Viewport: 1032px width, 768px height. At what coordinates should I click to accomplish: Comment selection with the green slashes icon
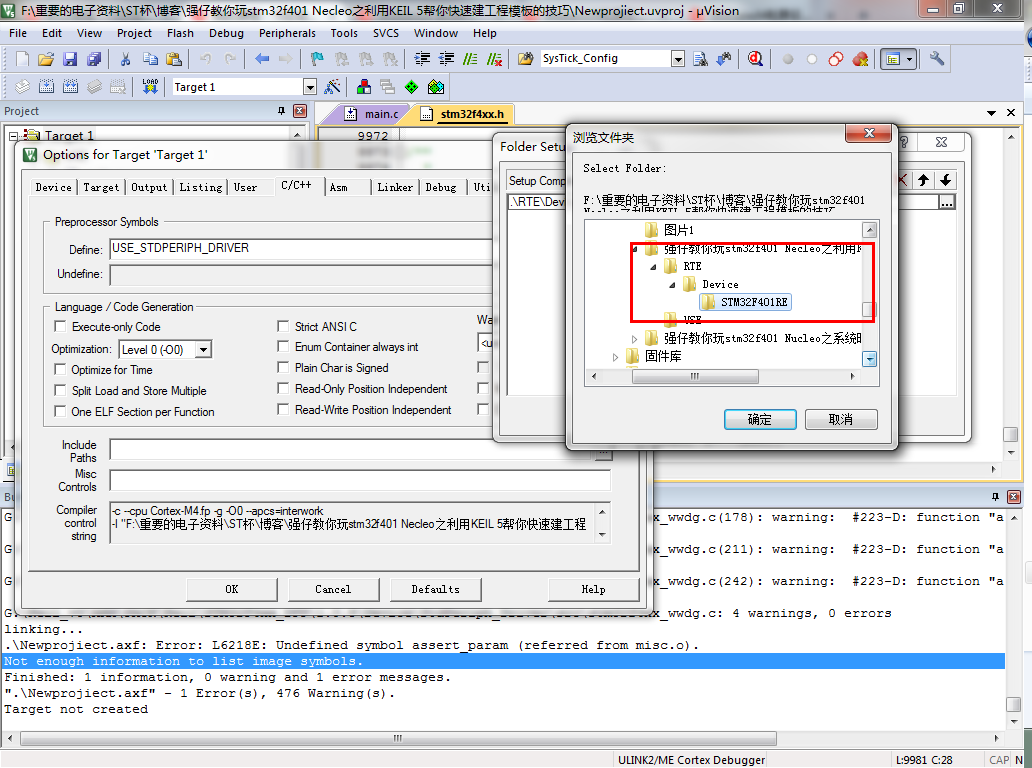pos(470,59)
